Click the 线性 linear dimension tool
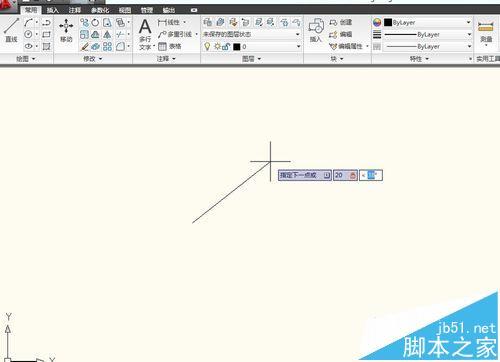 [x=168, y=23]
